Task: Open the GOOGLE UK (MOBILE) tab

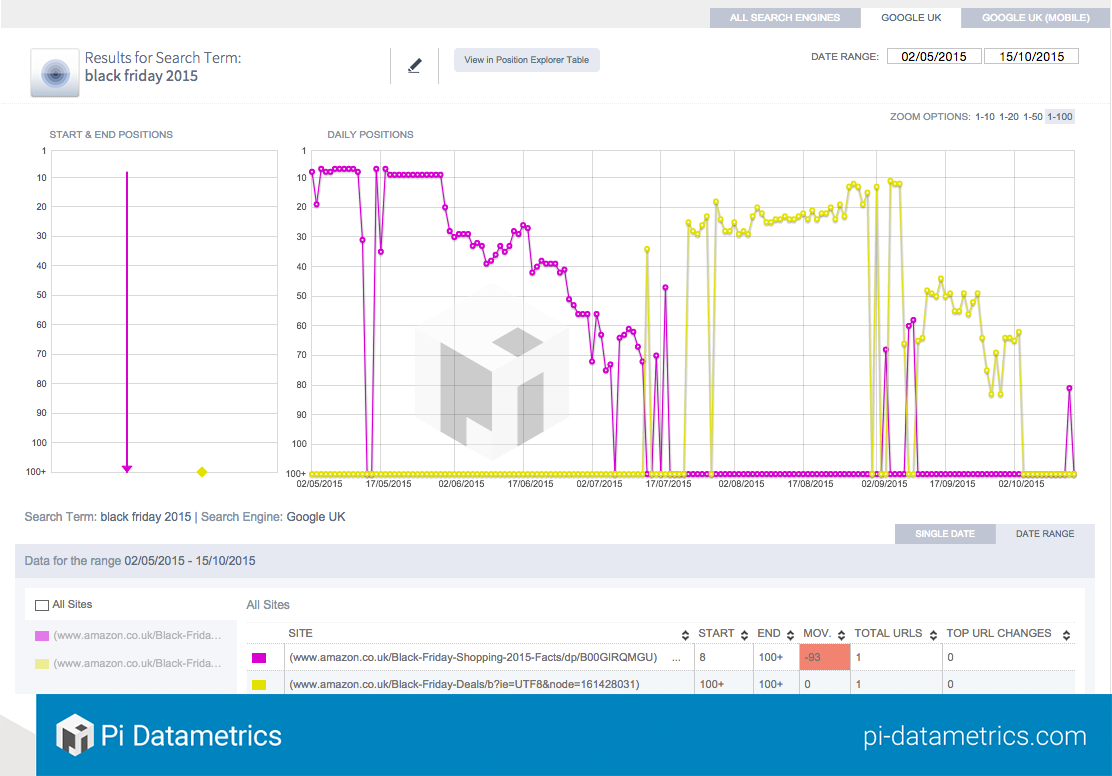Action: click(x=1035, y=18)
